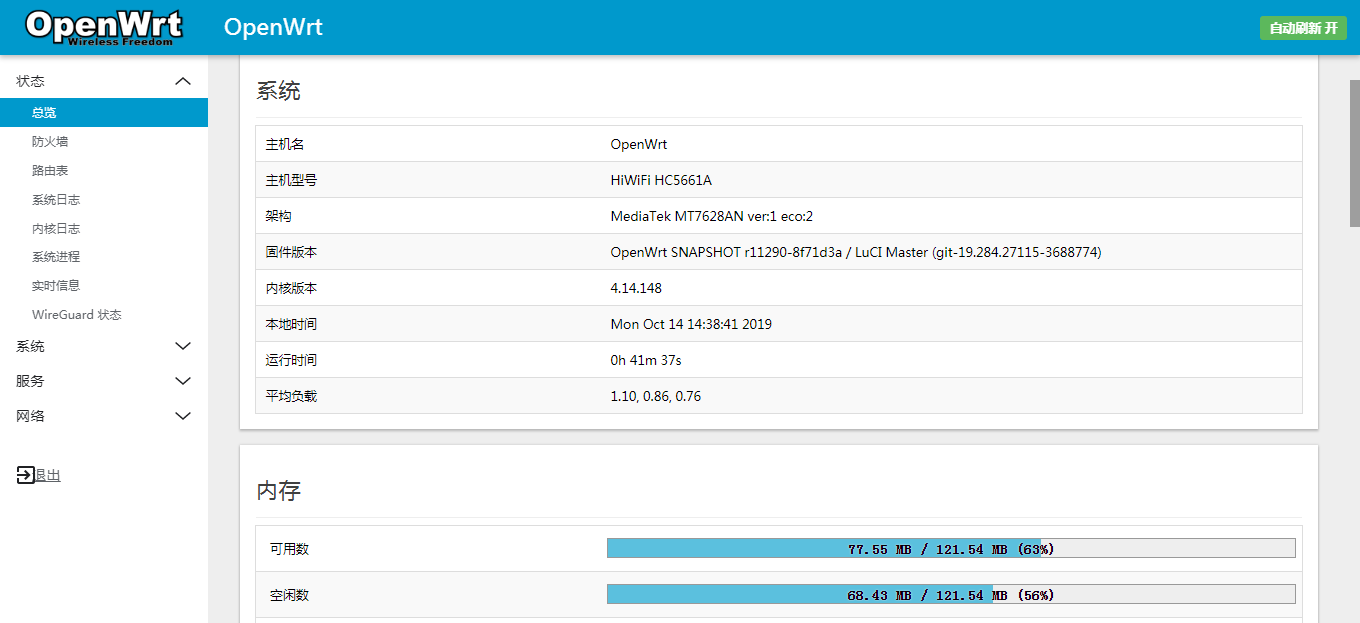1360x623 pixels.
Task: Click the OpenWrt Wireless Freedom logo
Action: click(x=104, y=27)
